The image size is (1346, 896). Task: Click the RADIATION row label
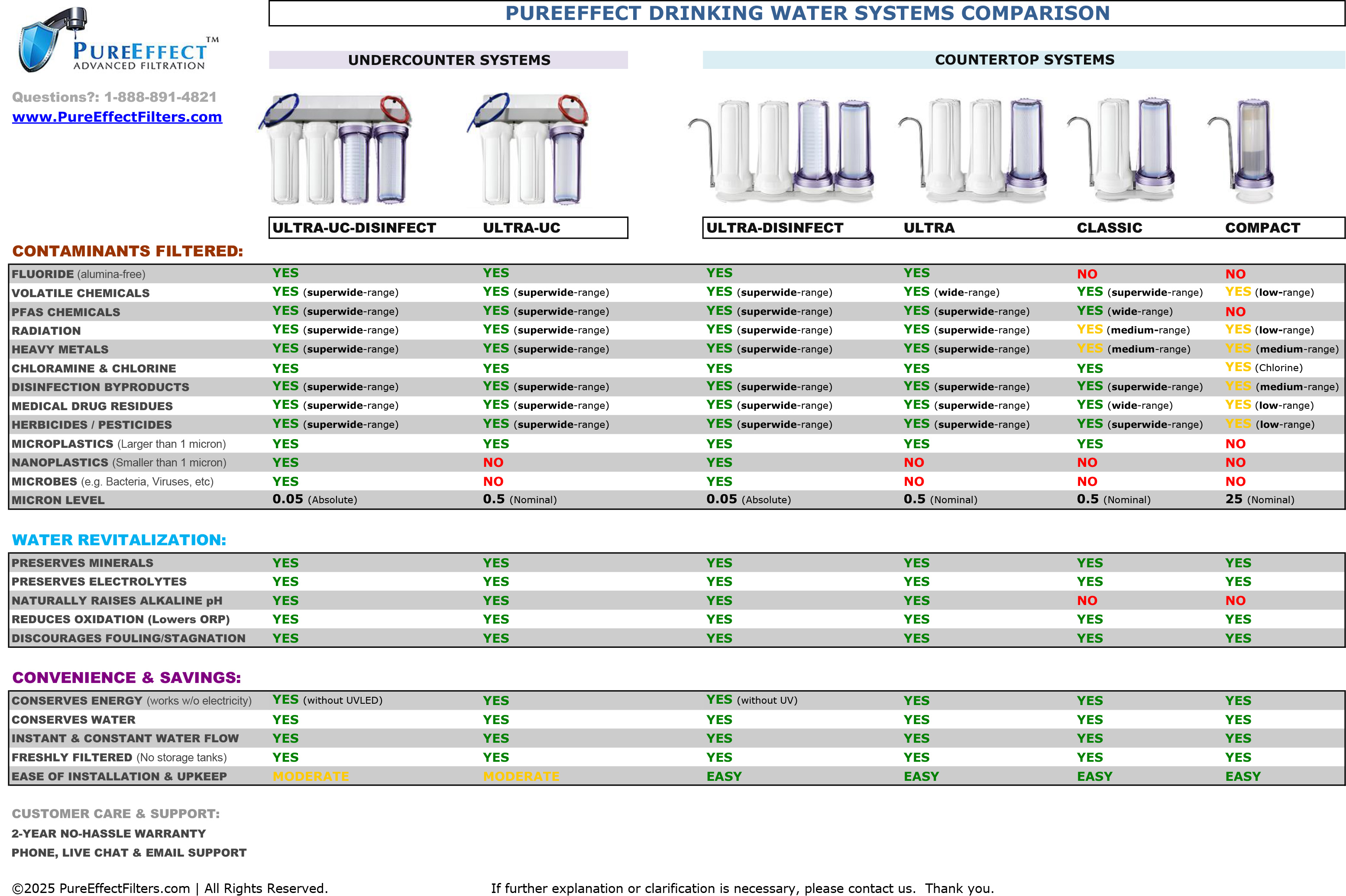(46, 331)
